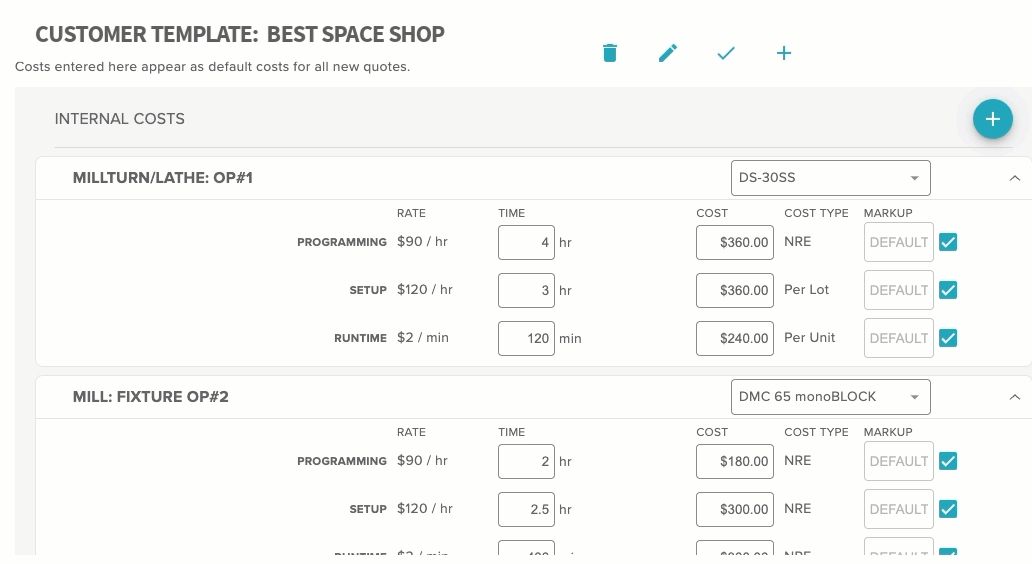Click Millturn Programming markup DEFAULT field
The height and width of the screenshot is (564, 1032).
[898, 242]
